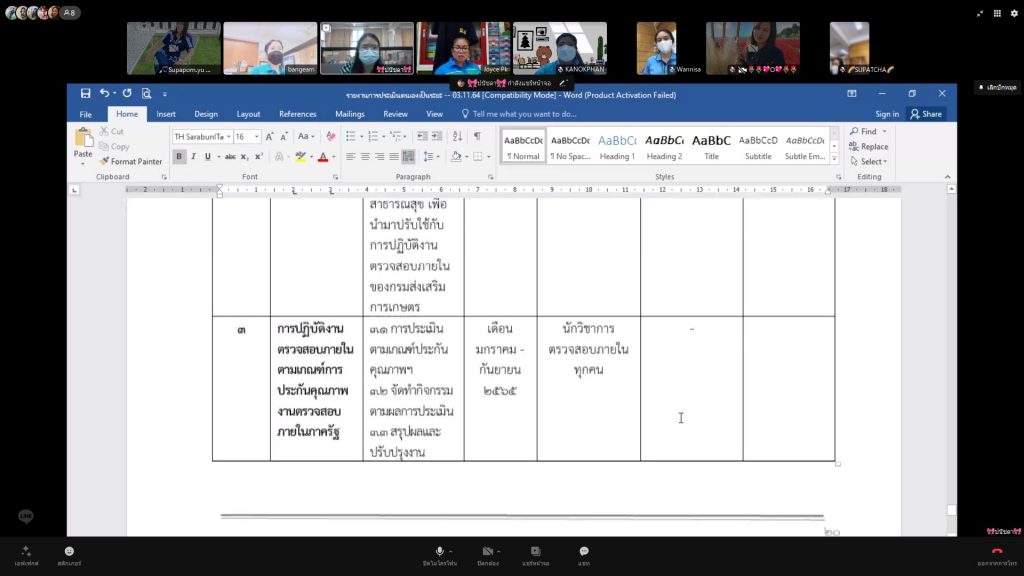Open the chat icon in the meeting bar
Screen dimensions: 1024x576
[x=583, y=552]
